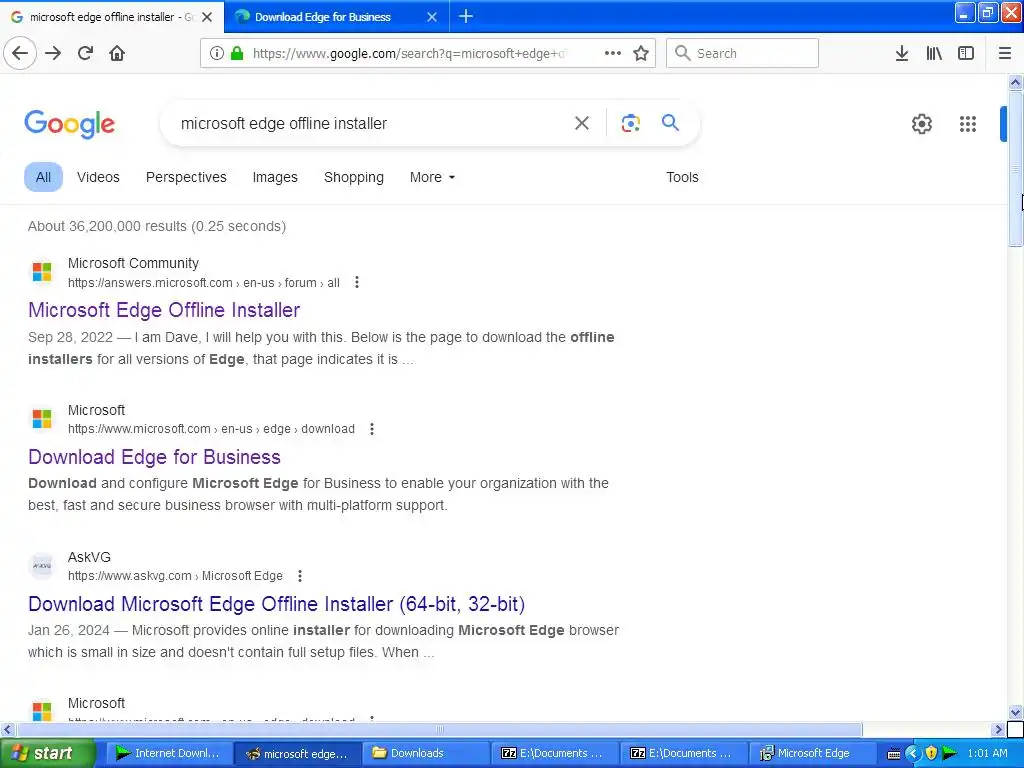This screenshot has width=1024, height=768.
Task: Bookmark this page with the star icon
Action: (x=641, y=53)
